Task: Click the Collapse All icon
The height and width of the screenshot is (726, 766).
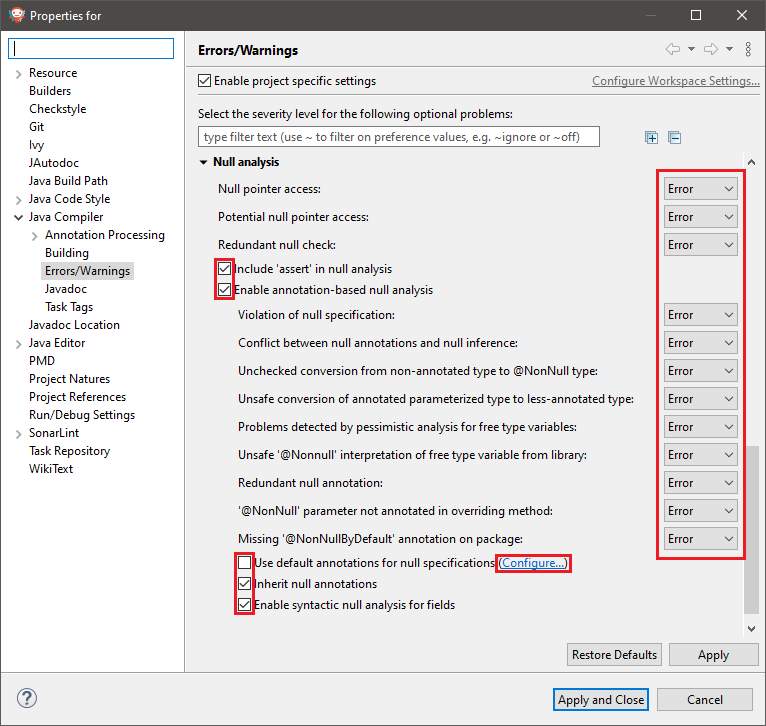Action: click(x=675, y=138)
